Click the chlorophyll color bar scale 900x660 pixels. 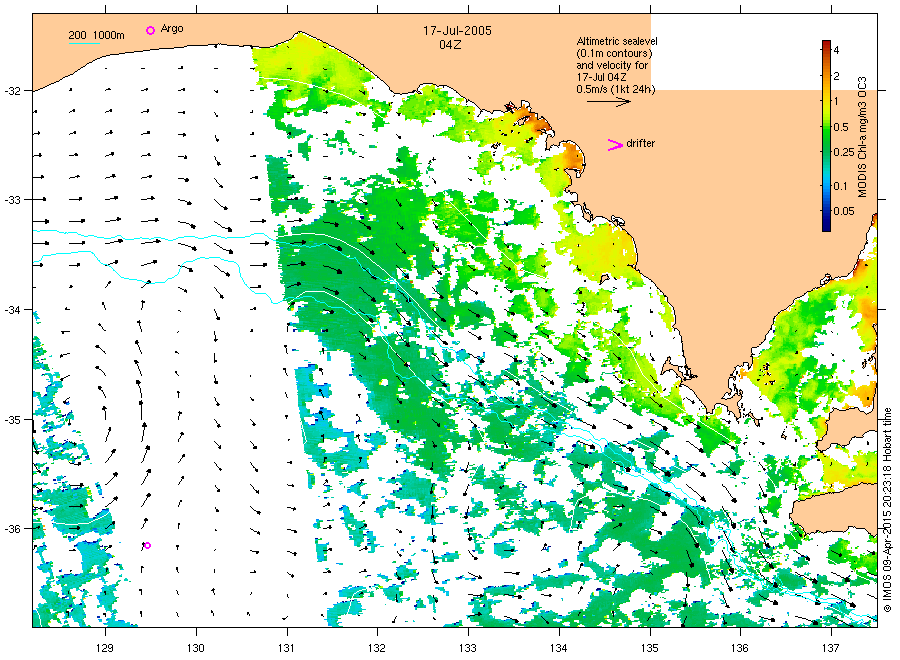[x=826, y=136]
